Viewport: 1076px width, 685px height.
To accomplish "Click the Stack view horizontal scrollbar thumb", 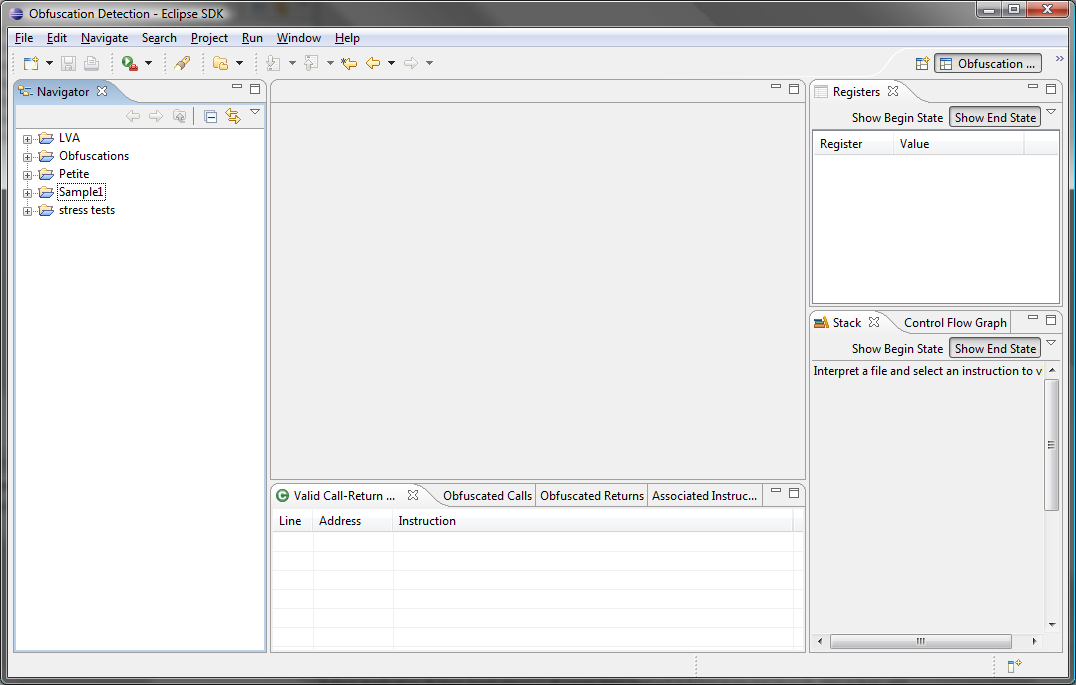I will coord(921,641).
